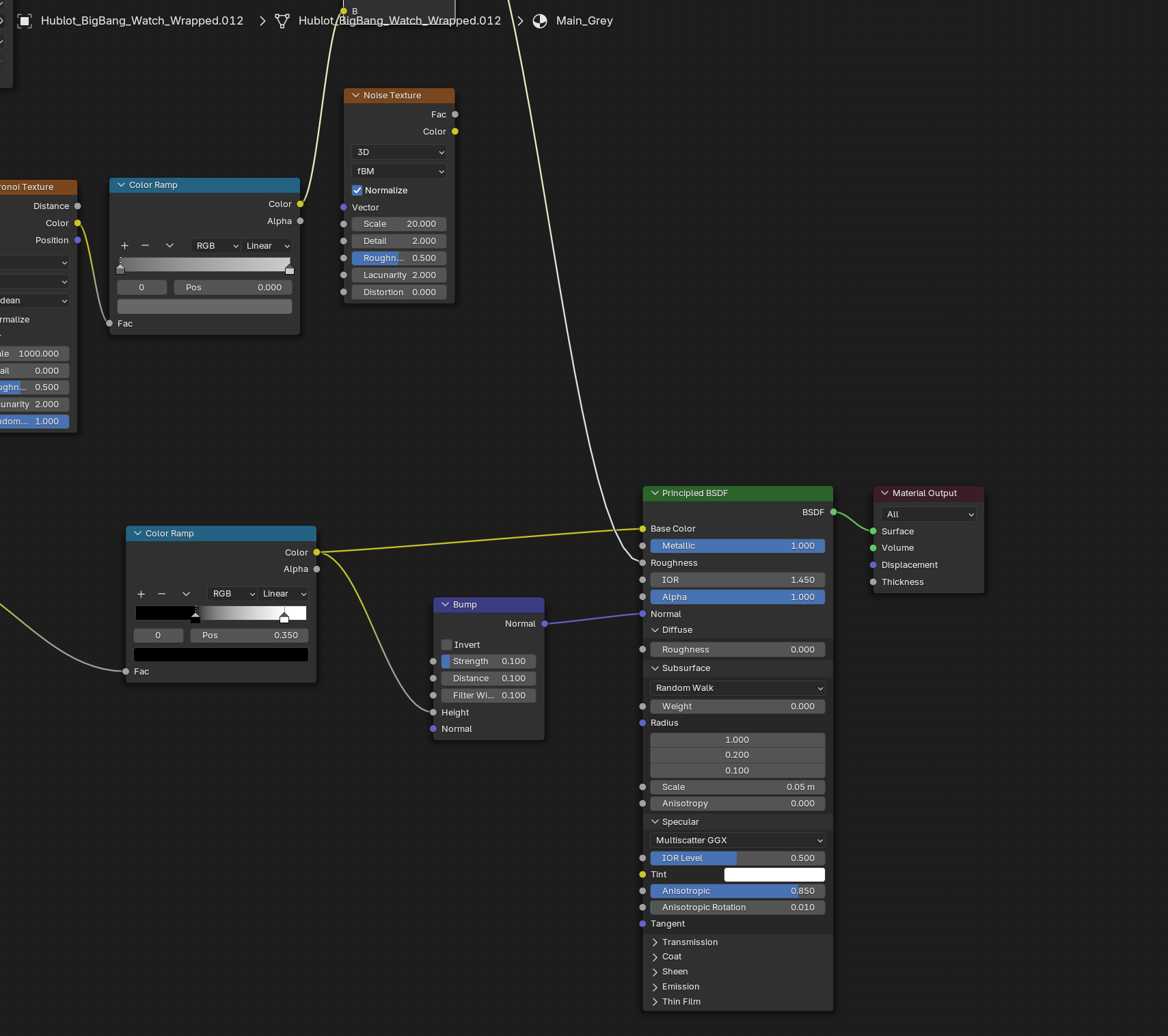The height and width of the screenshot is (1036, 1168).
Task: Click the Base Color input socket
Action: coord(642,528)
